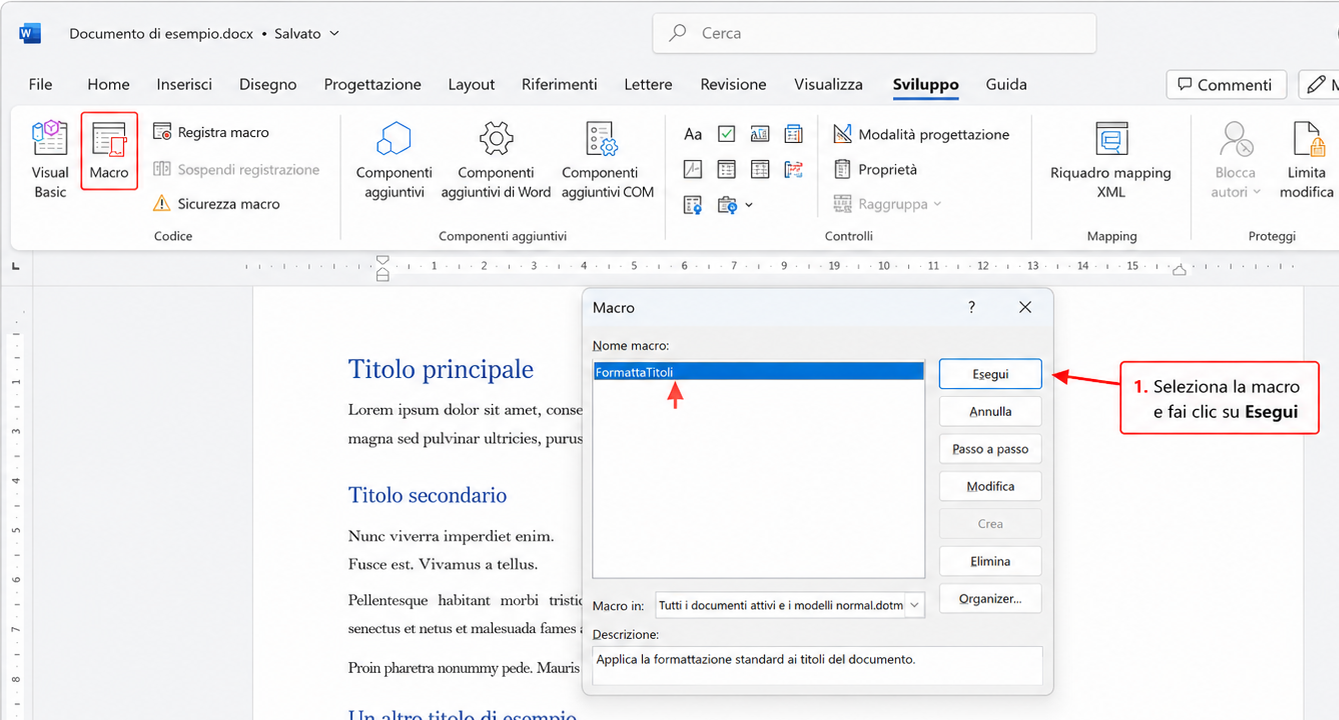Switch to the Home tab
Image resolution: width=1339 pixels, height=720 pixels.
pos(108,84)
